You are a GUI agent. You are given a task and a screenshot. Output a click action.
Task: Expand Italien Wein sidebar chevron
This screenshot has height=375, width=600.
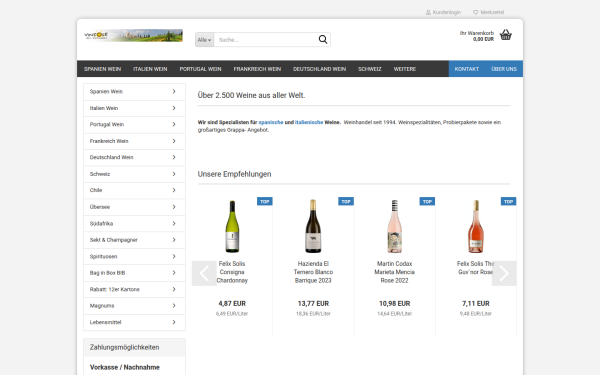174,108
